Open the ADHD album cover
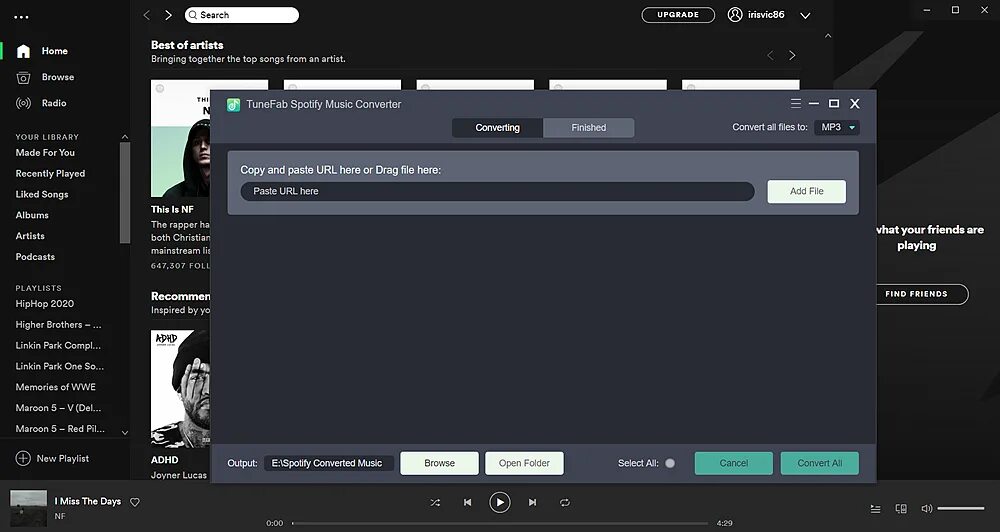The height and width of the screenshot is (532, 1000). click(180, 388)
